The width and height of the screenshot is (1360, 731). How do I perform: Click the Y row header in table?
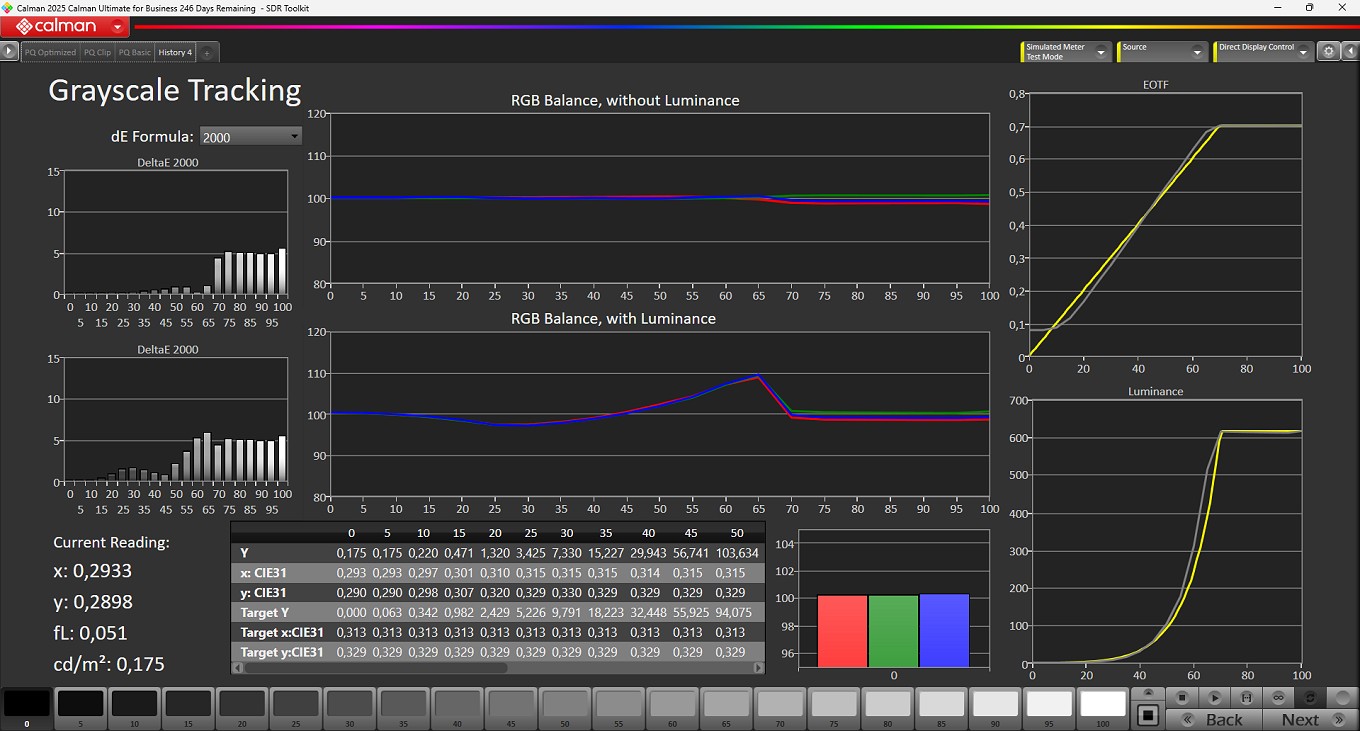tap(245, 552)
